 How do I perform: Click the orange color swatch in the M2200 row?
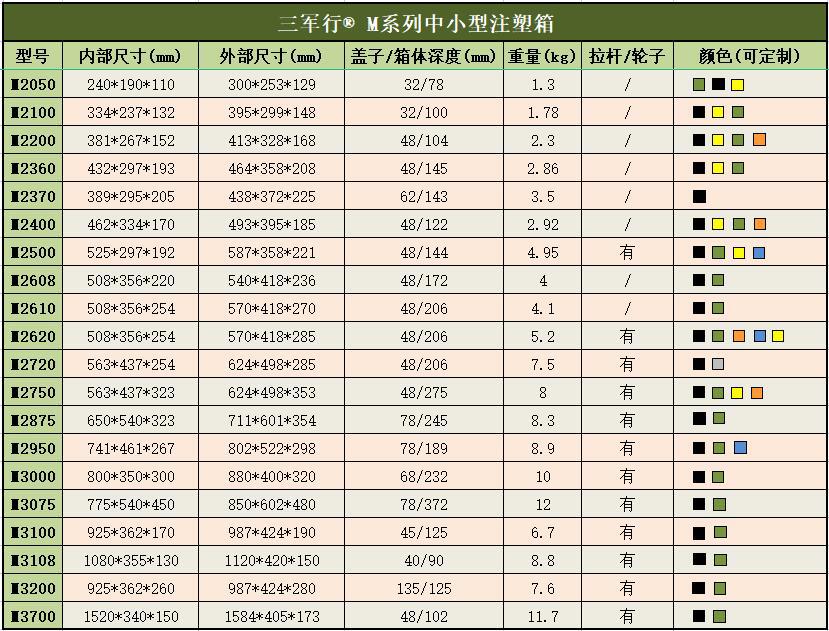(759, 140)
